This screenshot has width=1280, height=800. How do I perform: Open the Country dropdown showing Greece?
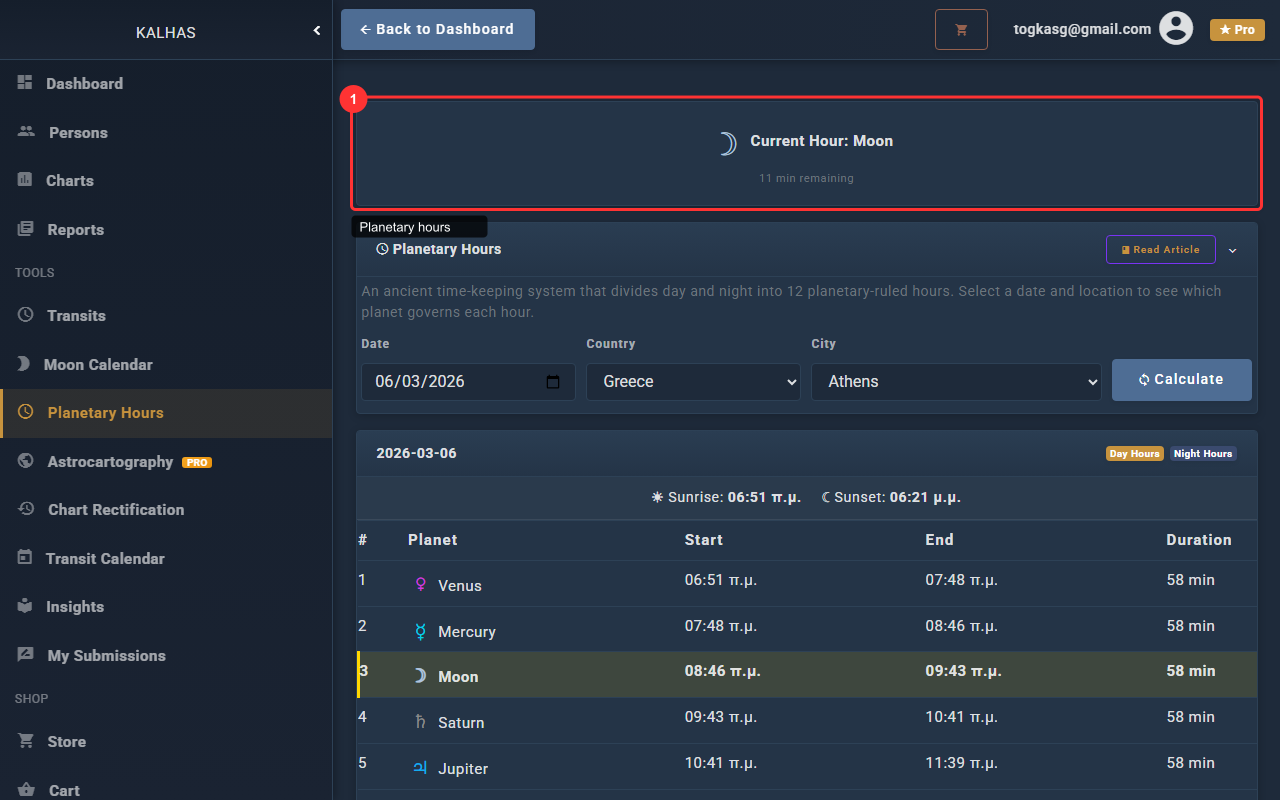(x=693, y=382)
